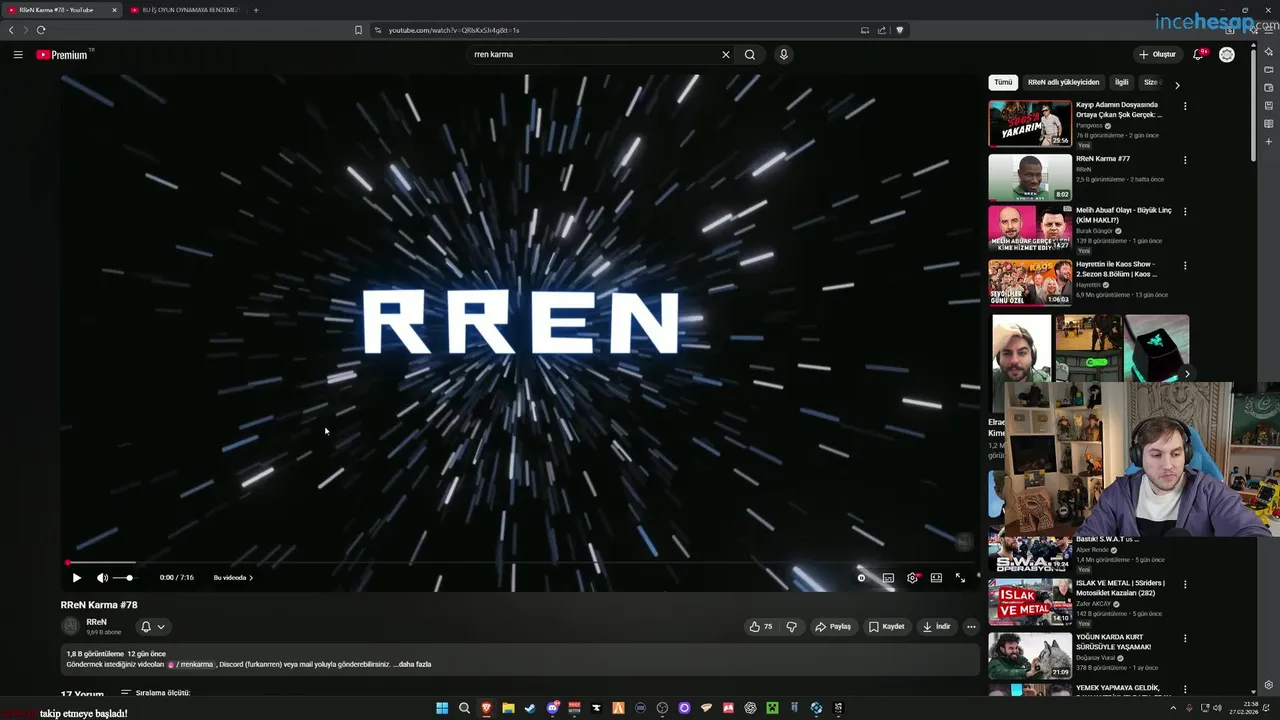Open Steam from the taskbar
The image size is (1280, 720).
pos(530,708)
